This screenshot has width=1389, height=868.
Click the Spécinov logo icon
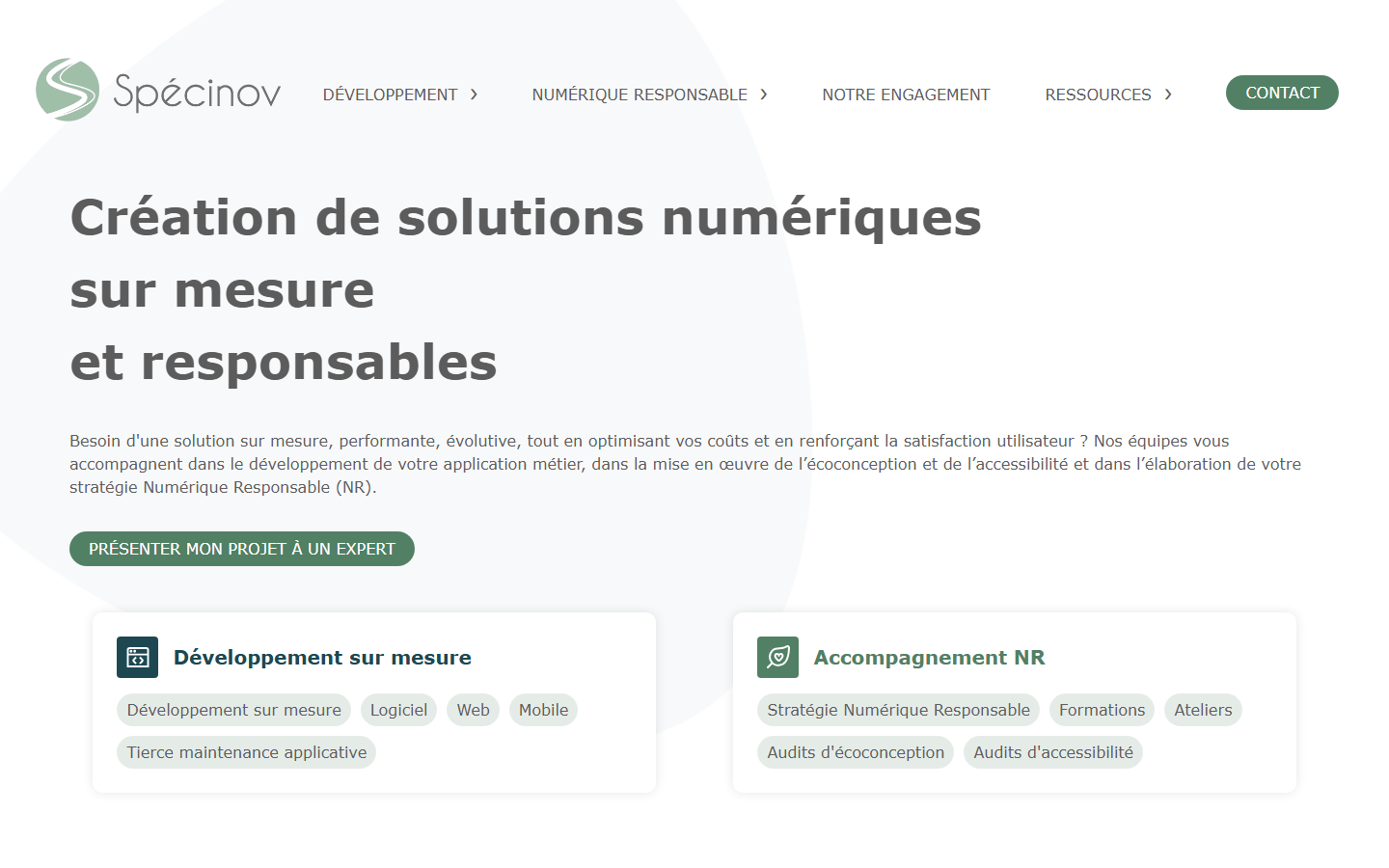68,90
